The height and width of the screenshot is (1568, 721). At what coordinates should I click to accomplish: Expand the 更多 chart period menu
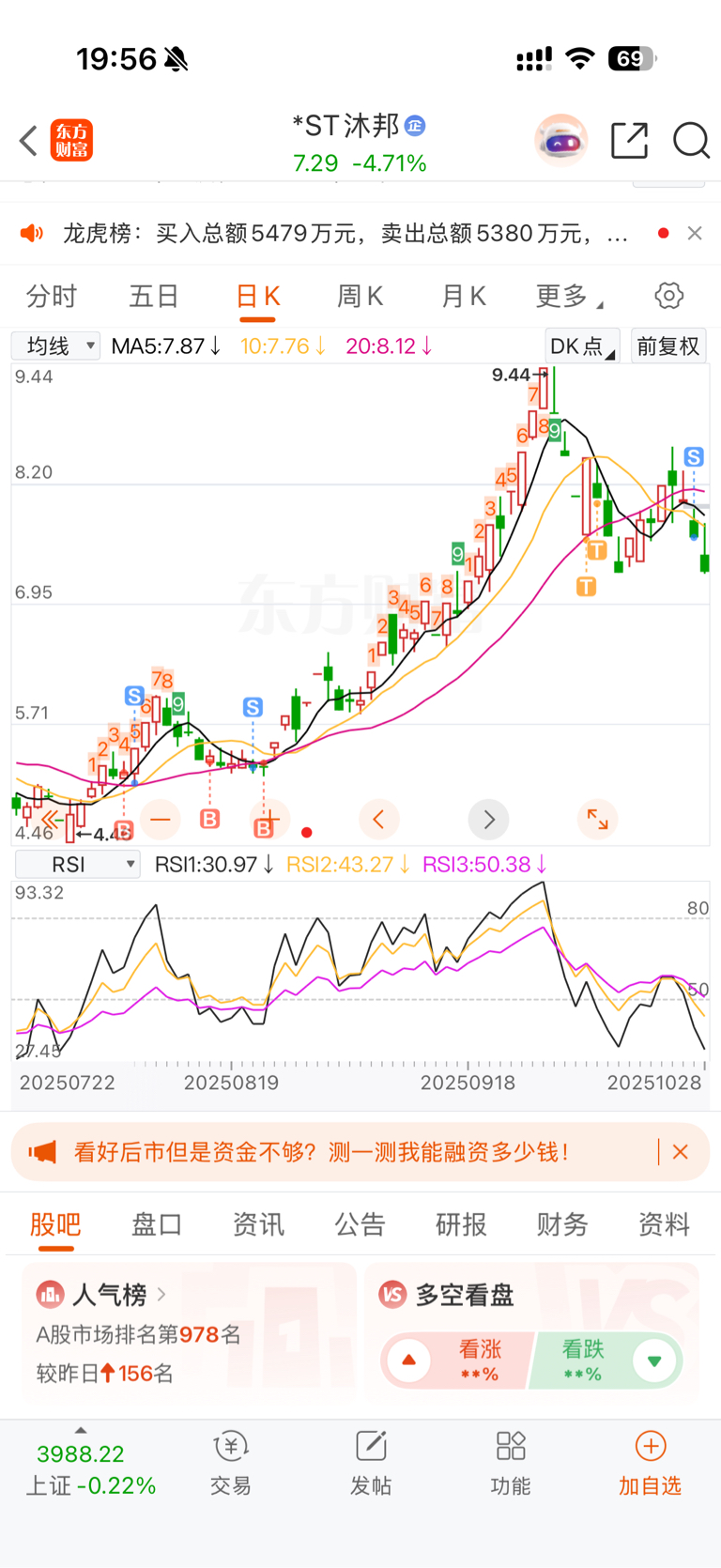(x=569, y=297)
